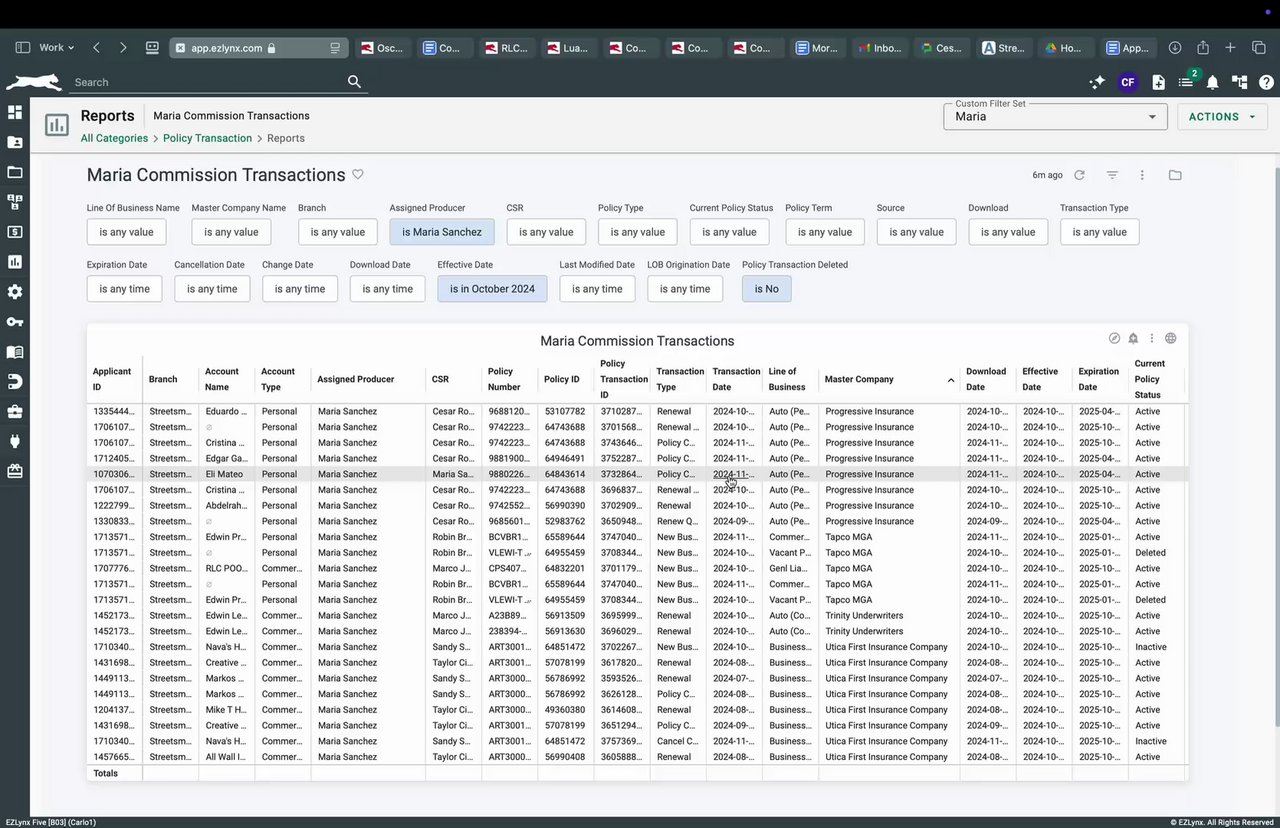Expand the ACTIONS dropdown menu
Viewport: 1280px width, 828px height.
(1221, 117)
